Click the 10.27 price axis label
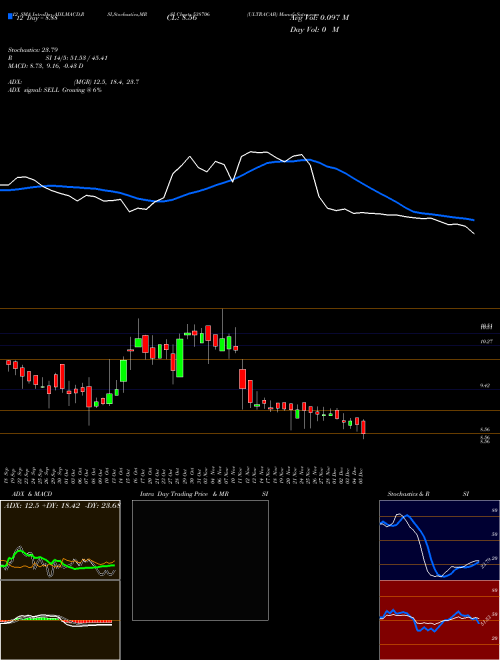The height and width of the screenshot is (660, 500). [486, 342]
